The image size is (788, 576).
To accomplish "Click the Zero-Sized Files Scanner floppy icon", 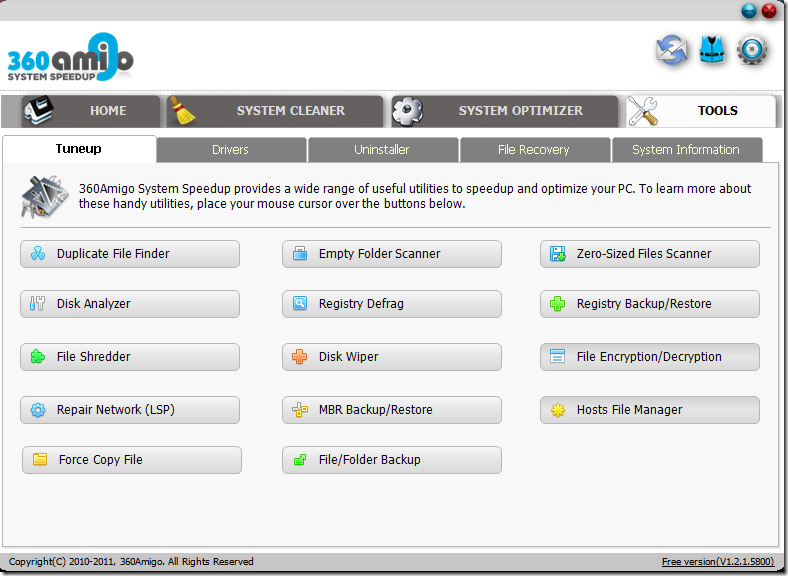I will click(557, 254).
